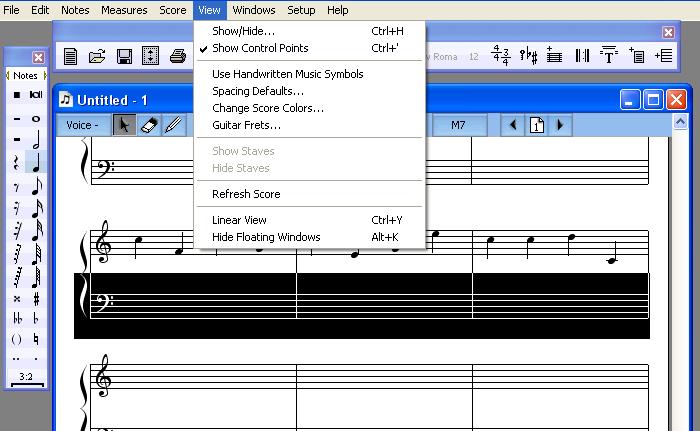Image resolution: width=700 pixels, height=431 pixels.
Task: Click the time signature toolbar icon
Action: tap(500, 57)
